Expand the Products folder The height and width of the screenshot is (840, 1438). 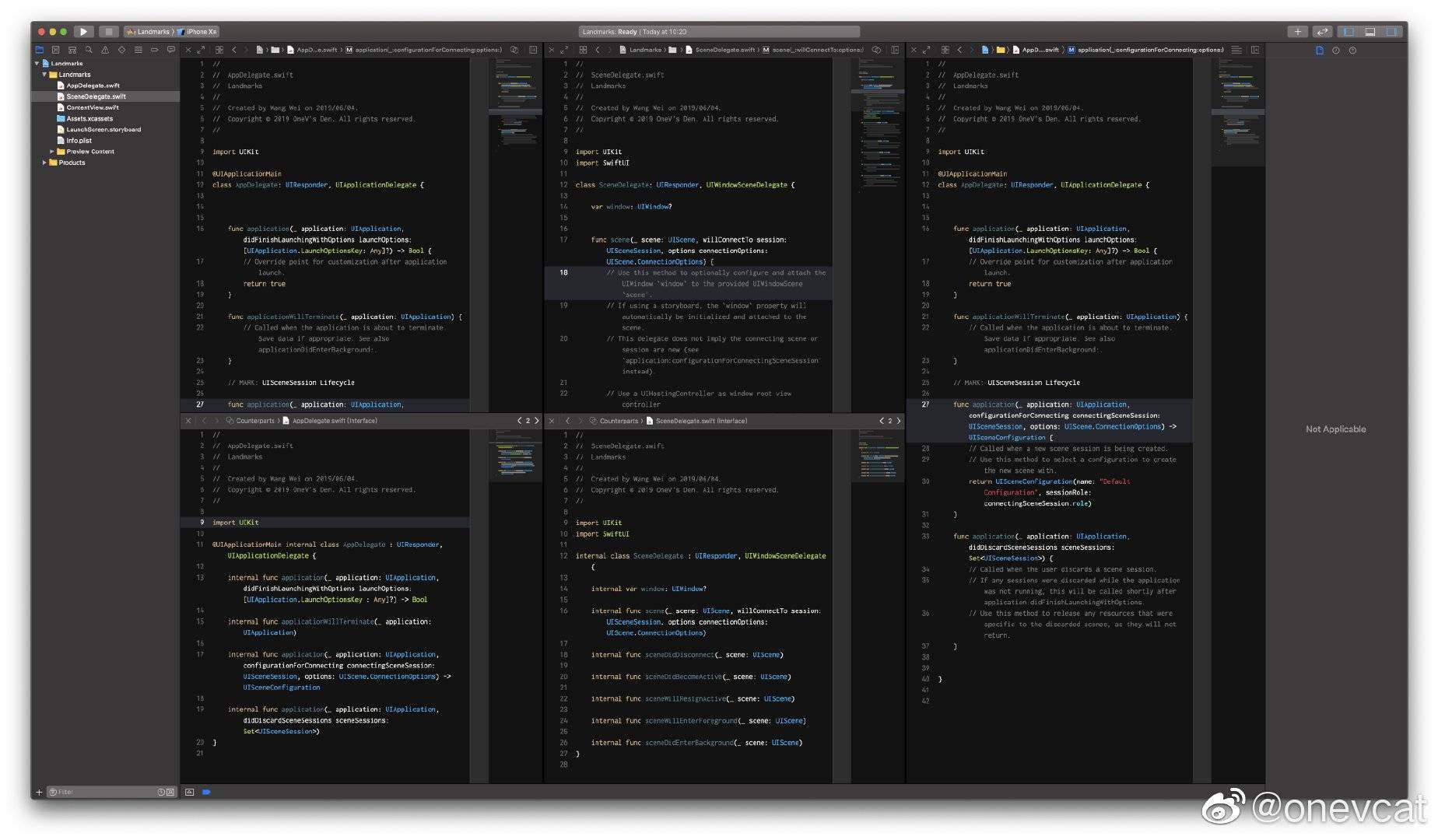coord(44,163)
